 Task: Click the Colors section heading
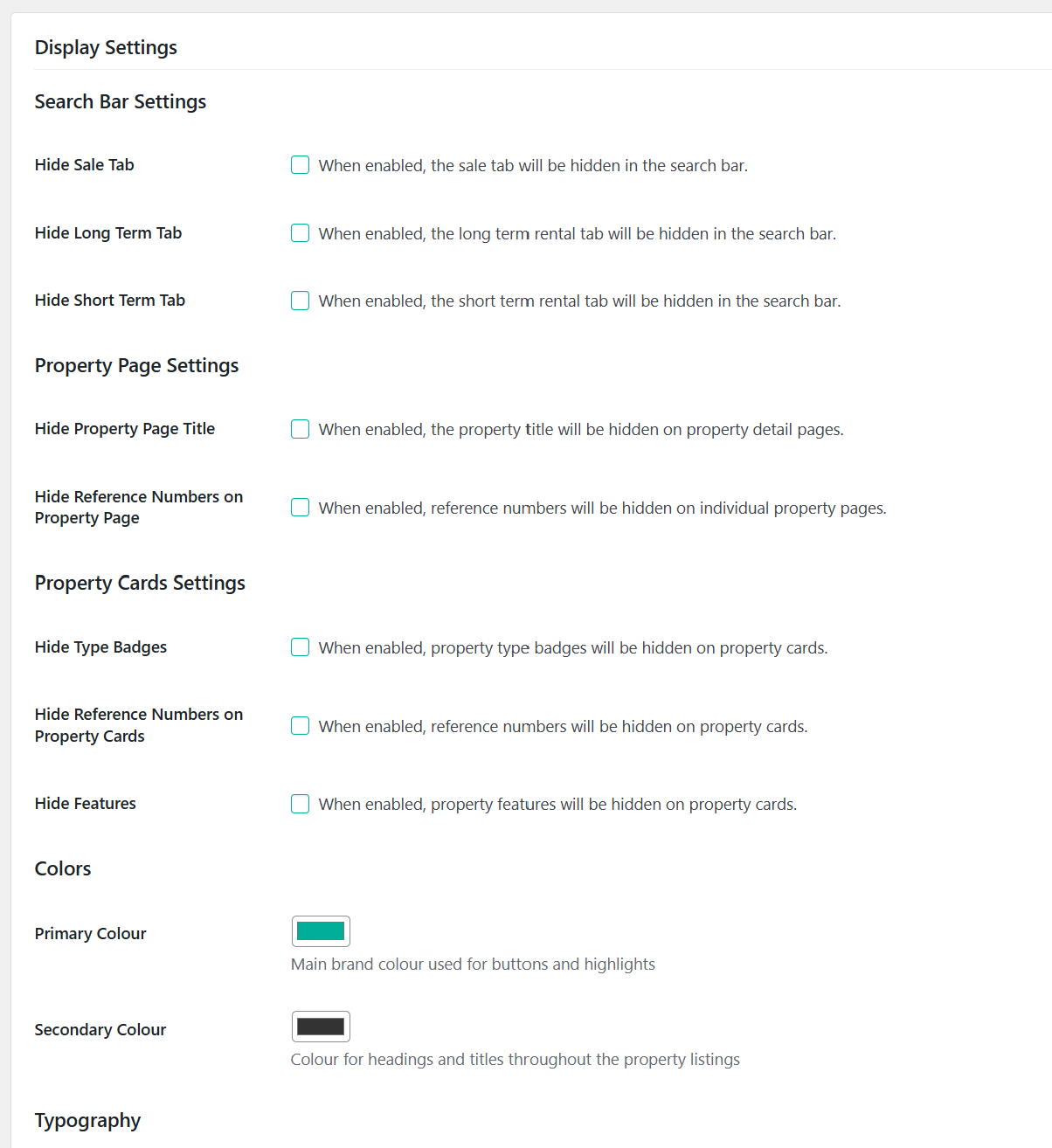(x=62, y=868)
